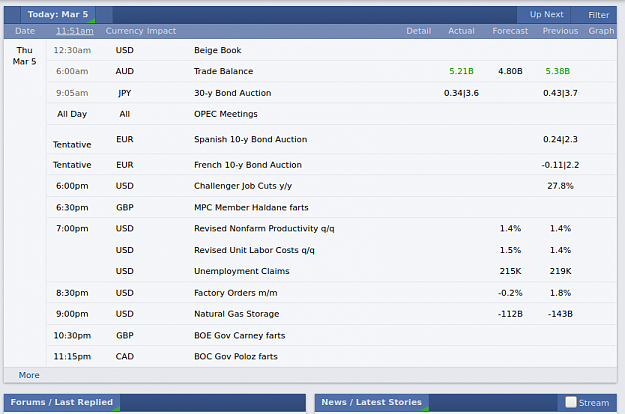Click the Actual column header

coord(461,31)
